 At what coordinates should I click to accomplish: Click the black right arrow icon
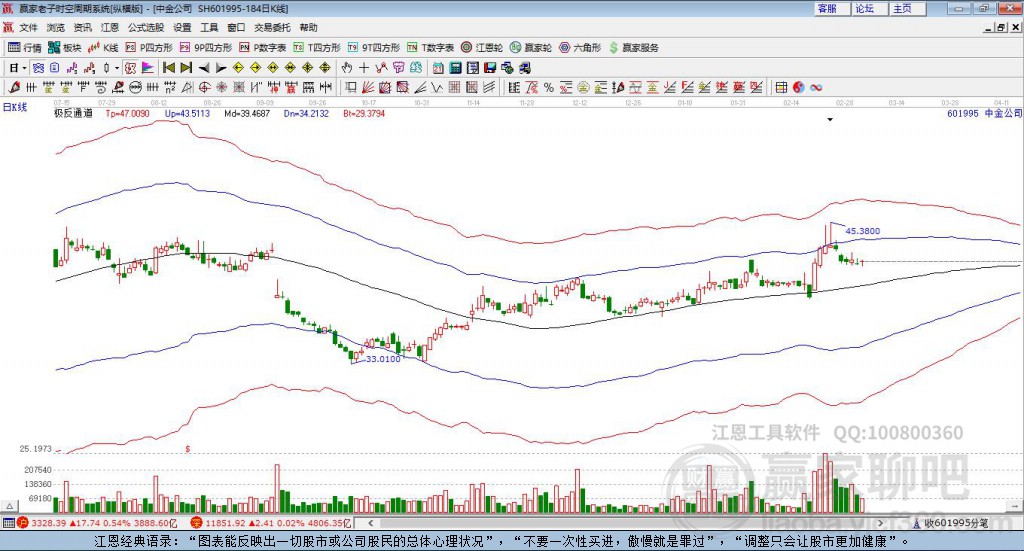221,68
